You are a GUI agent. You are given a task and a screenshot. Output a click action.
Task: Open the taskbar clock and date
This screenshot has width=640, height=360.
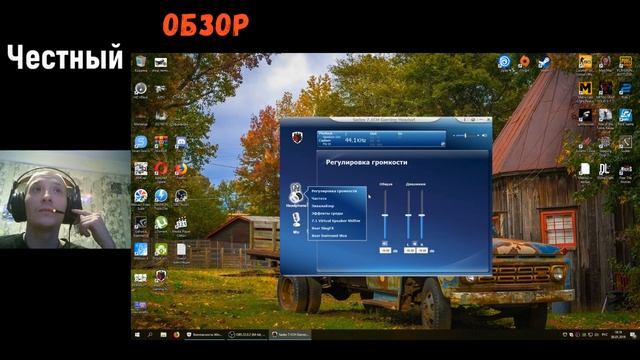coord(618,335)
